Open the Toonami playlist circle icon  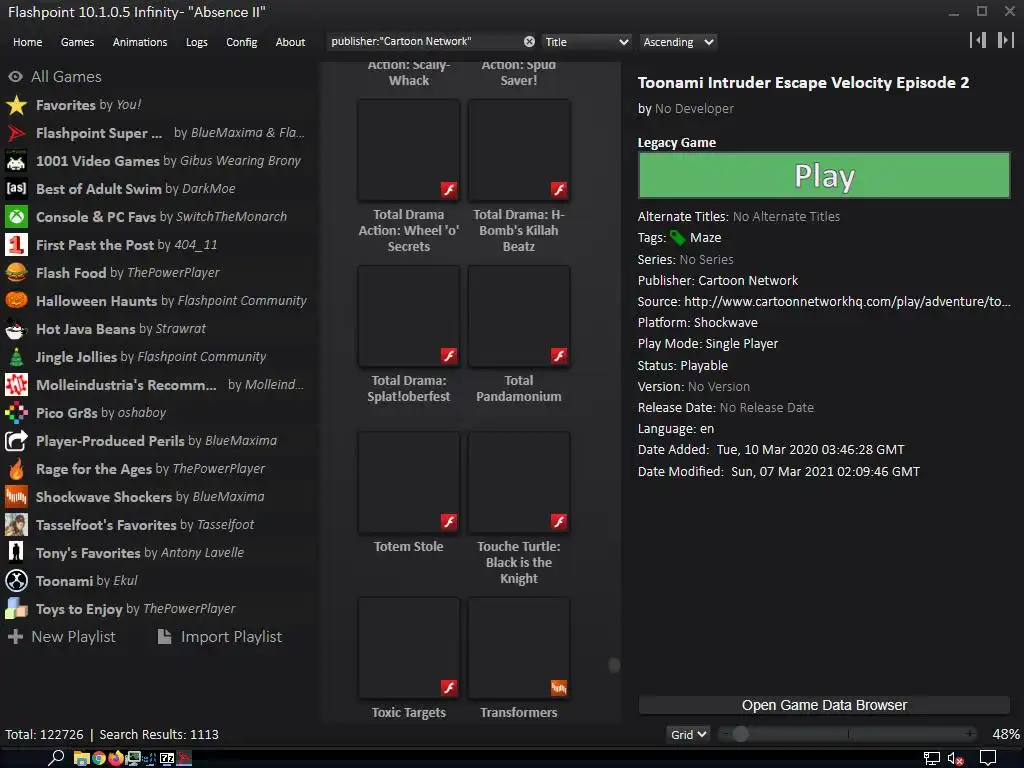point(16,581)
